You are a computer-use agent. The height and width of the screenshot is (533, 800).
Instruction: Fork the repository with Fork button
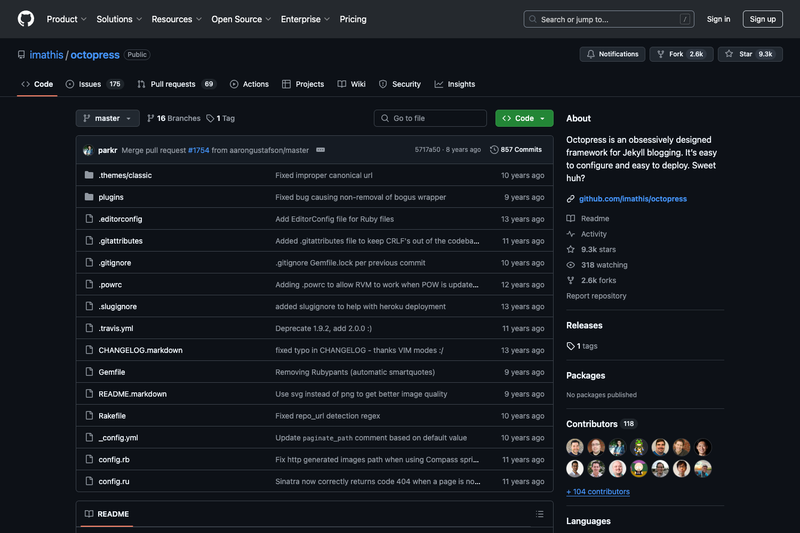tap(681, 54)
